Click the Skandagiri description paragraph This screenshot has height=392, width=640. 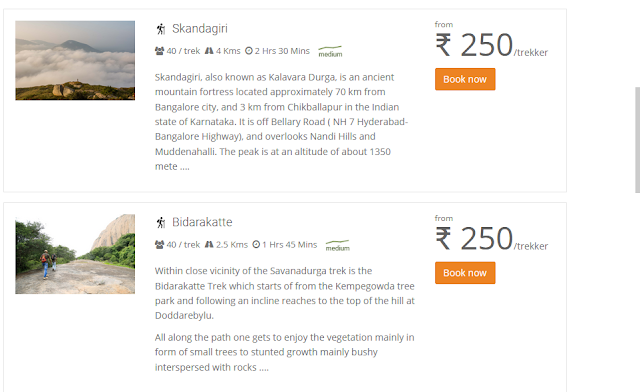click(281, 122)
